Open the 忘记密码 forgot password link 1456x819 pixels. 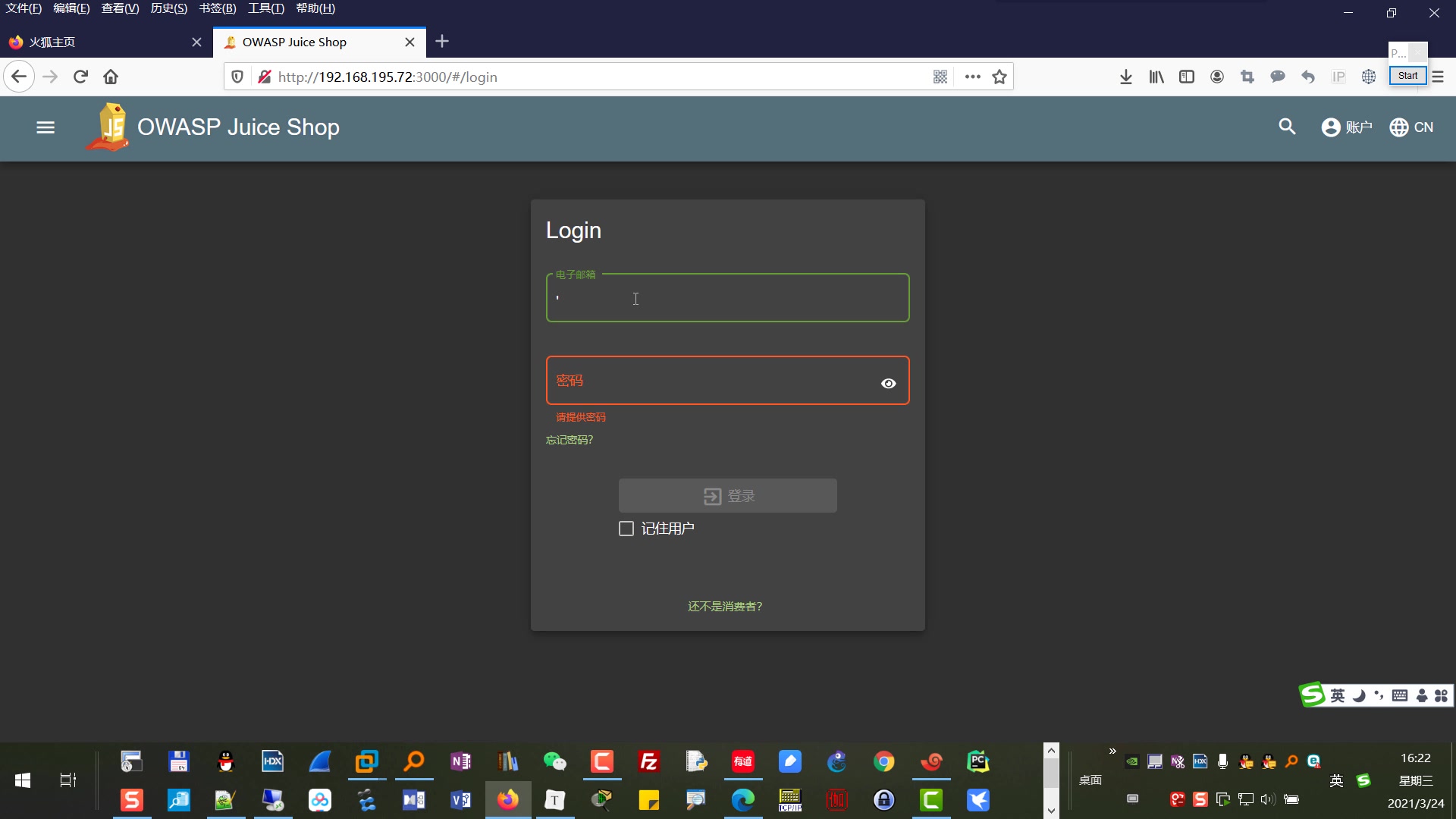point(569,440)
